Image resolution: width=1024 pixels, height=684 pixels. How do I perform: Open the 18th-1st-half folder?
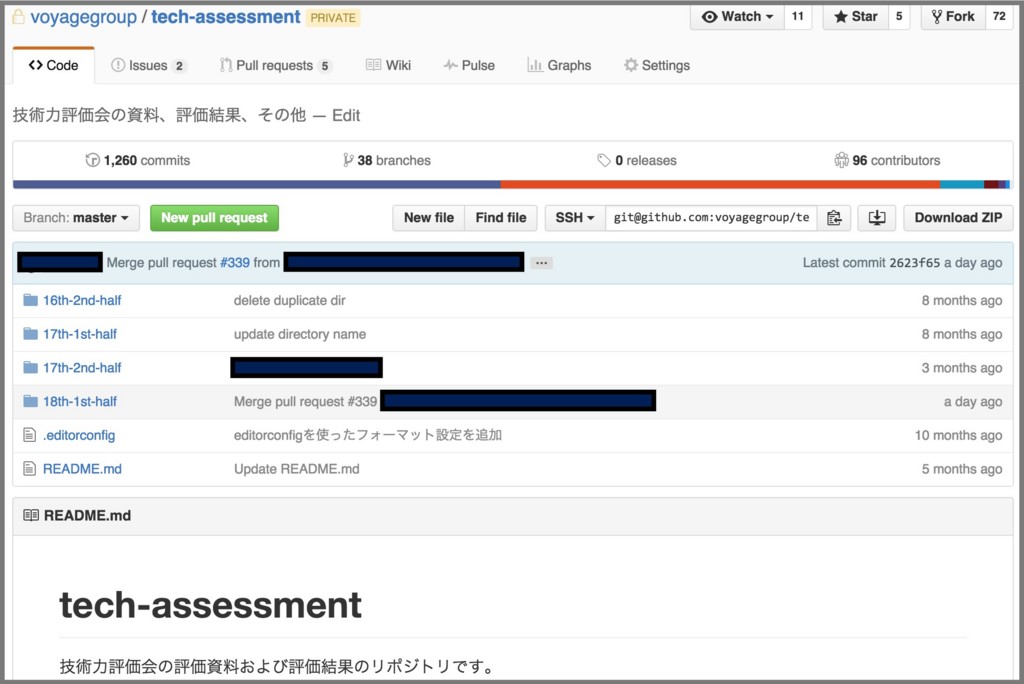click(80, 401)
